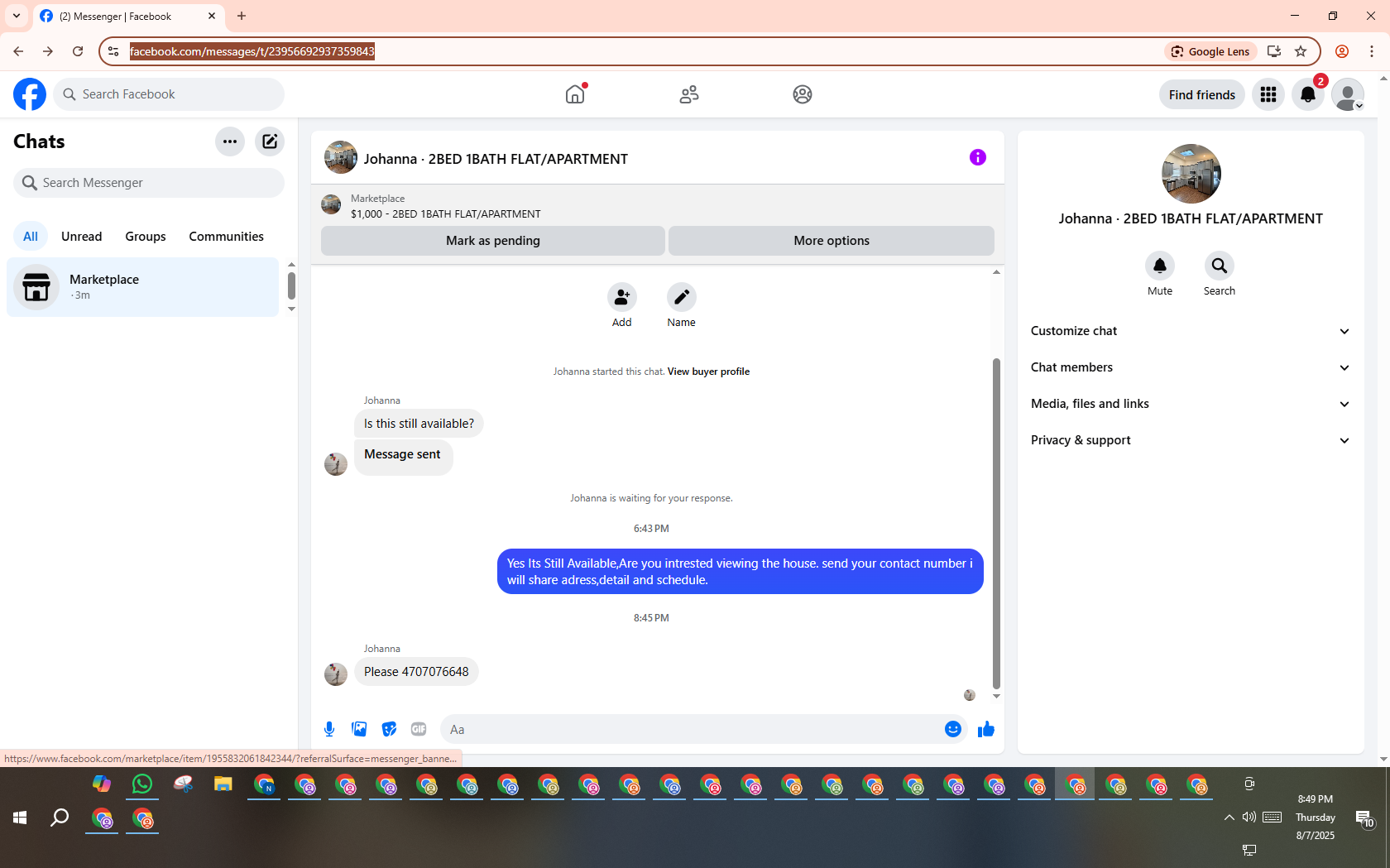This screenshot has width=1390, height=868.
Task: Select the Unread chats filter
Action: click(82, 237)
